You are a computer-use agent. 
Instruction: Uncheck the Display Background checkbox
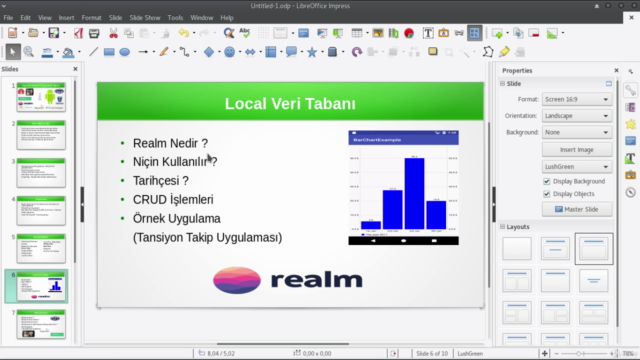[x=547, y=181]
